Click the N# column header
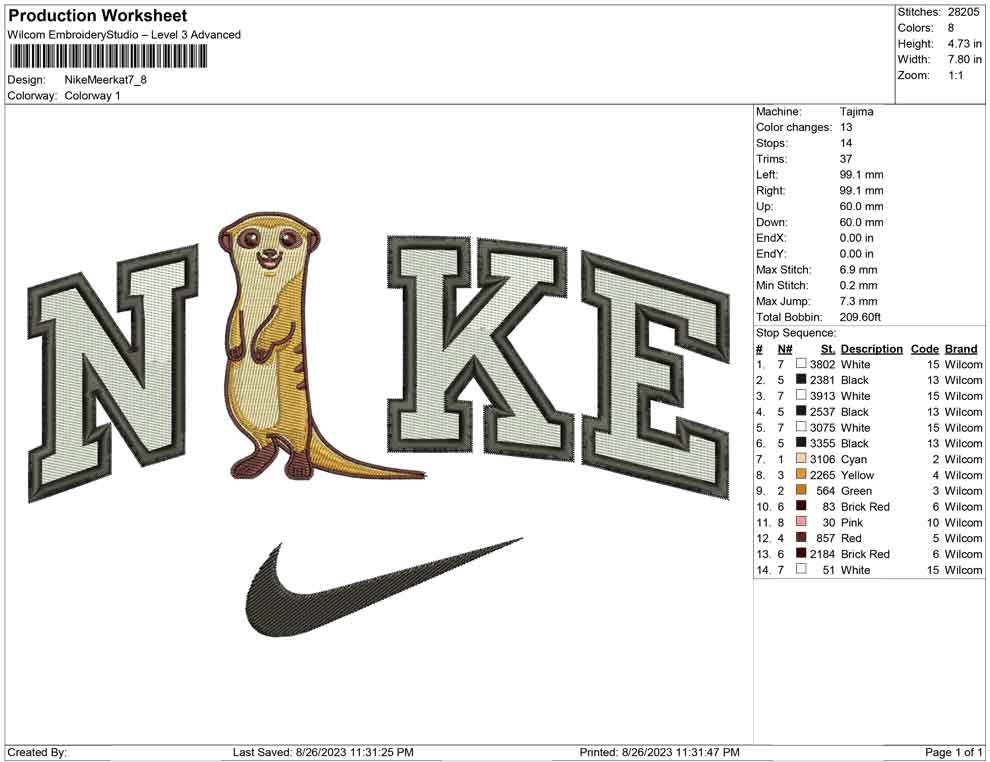 point(785,348)
